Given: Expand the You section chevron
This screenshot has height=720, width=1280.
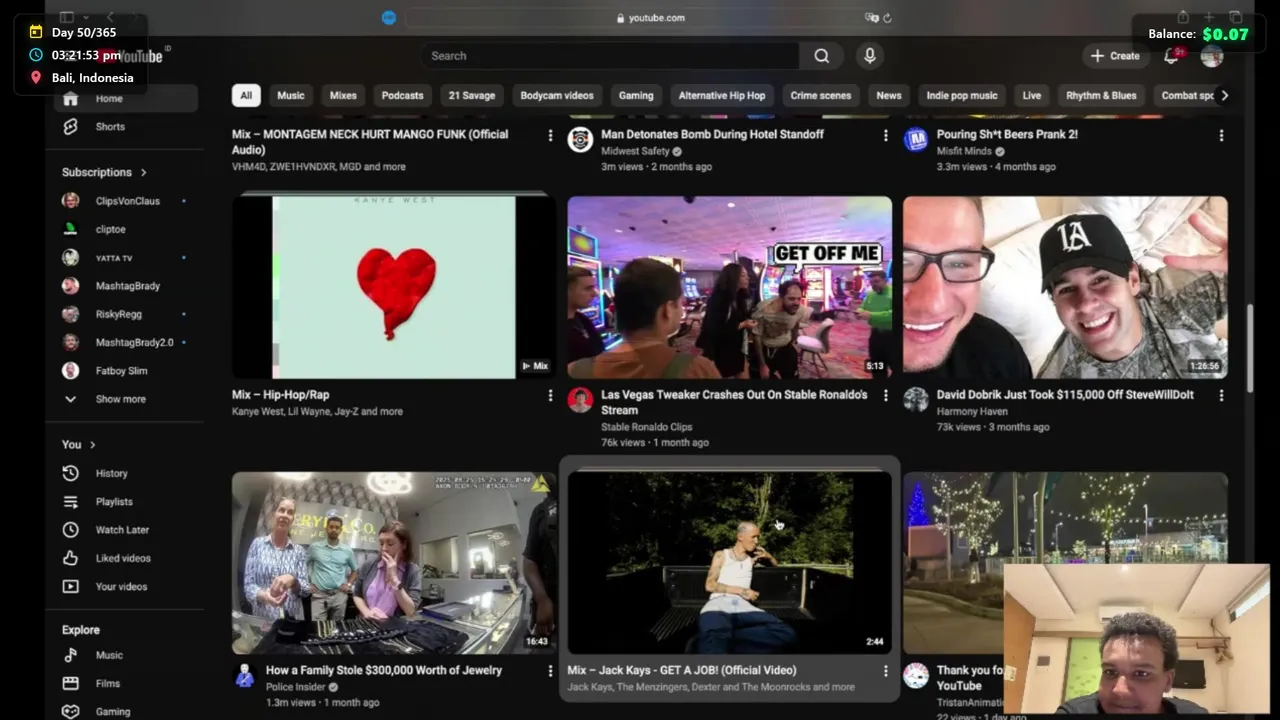Looking at the screenshot, I should 93,445.
